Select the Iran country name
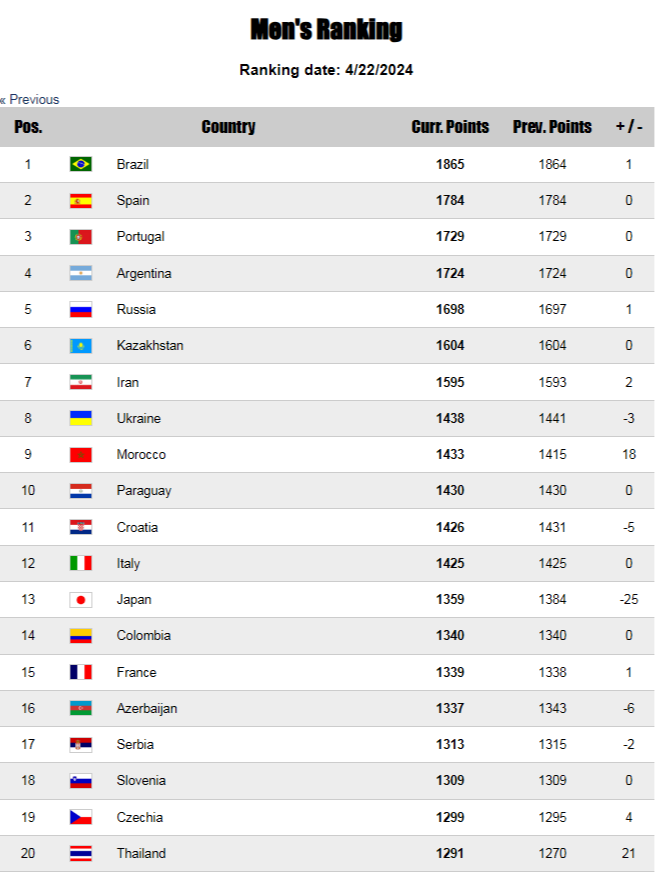Screen dimensions: 656x872 click(128, 382)
